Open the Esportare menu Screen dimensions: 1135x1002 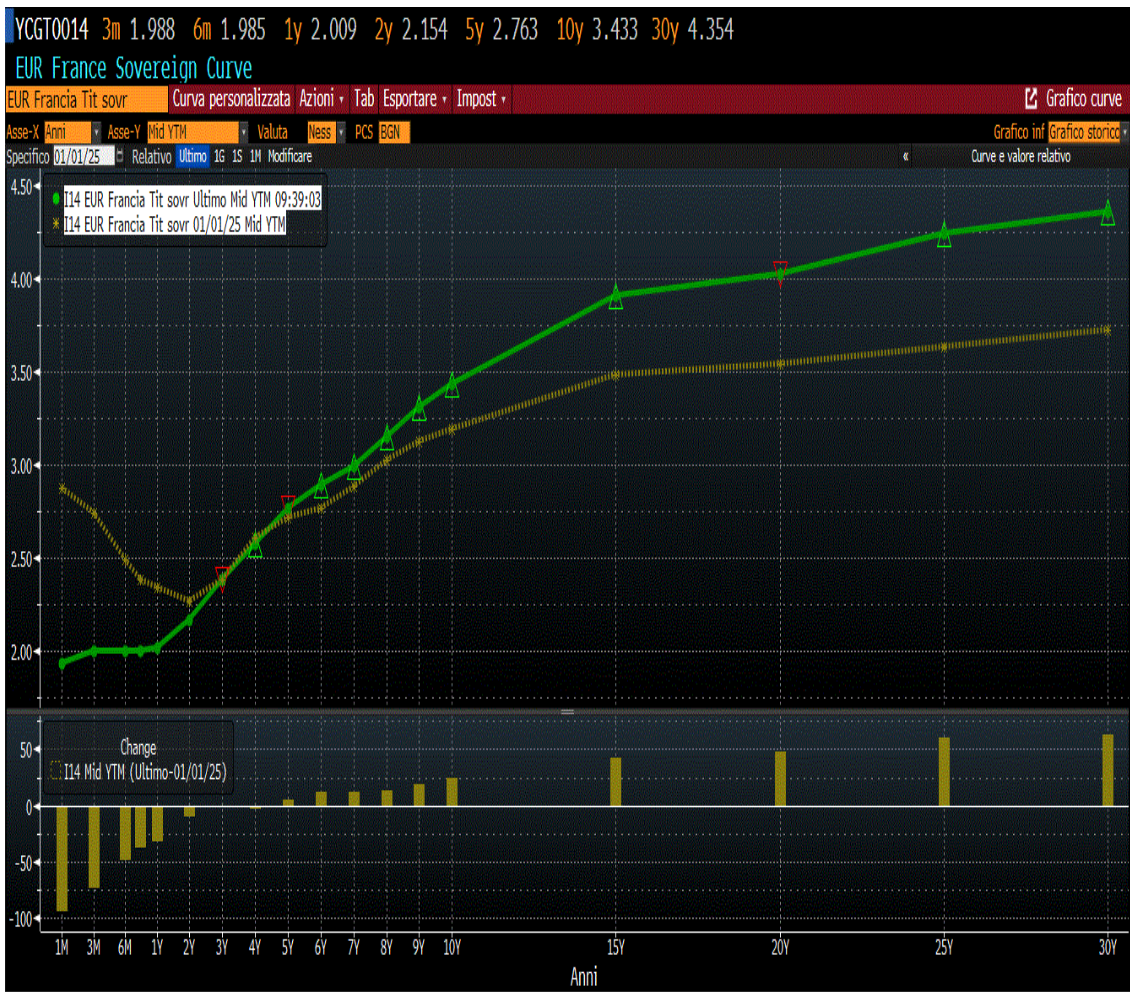(x=415, y=98)
